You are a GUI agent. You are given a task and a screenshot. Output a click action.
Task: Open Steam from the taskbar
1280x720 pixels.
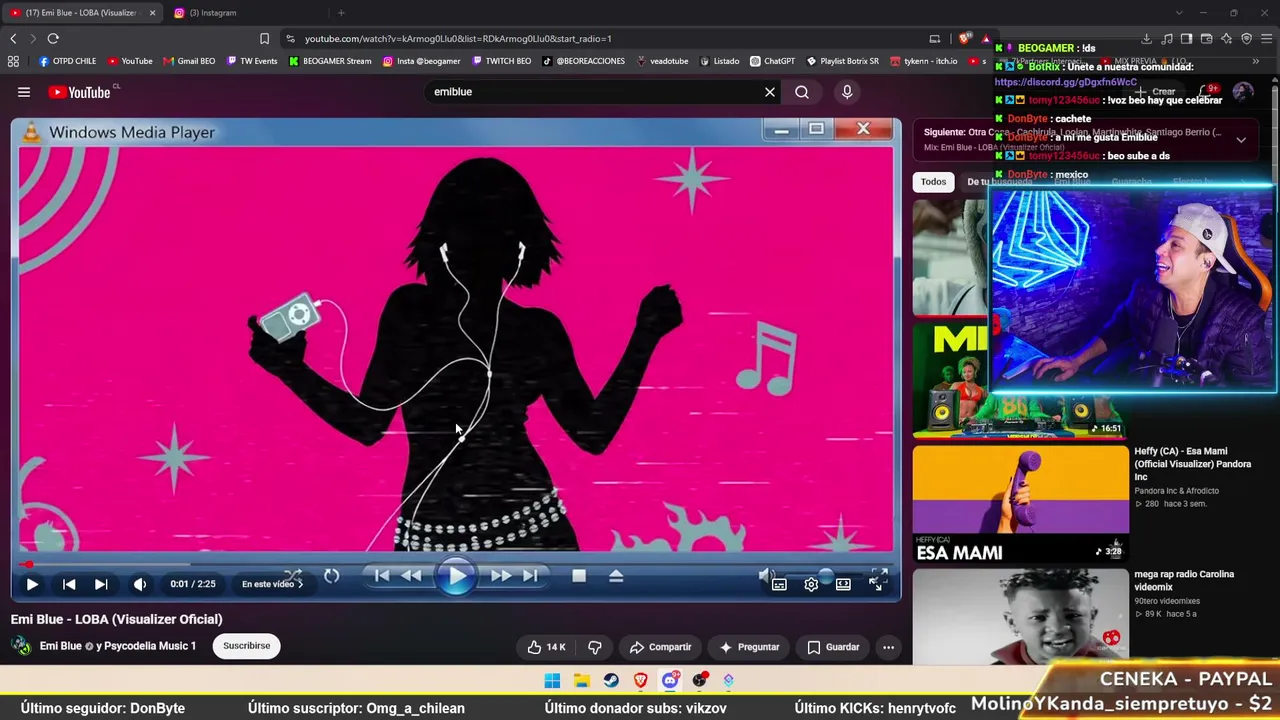click(x=610, y=681)
